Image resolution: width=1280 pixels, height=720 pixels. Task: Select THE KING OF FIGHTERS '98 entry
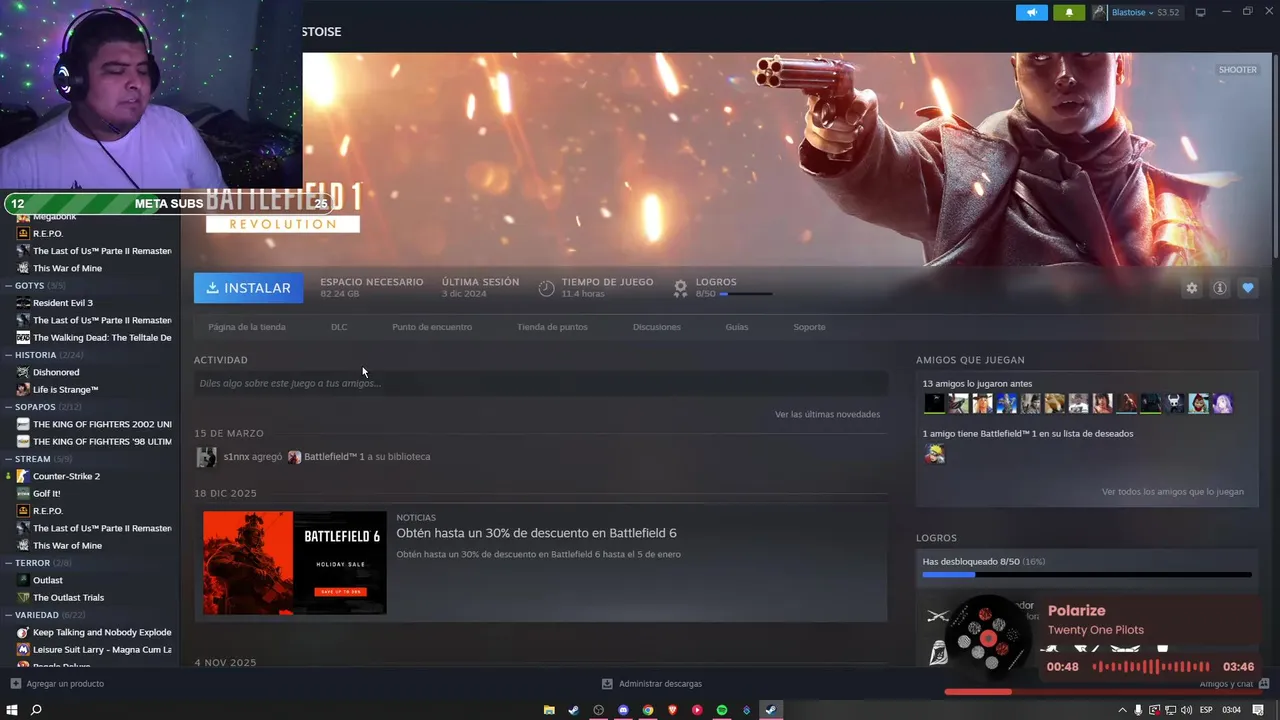(102, 441)
